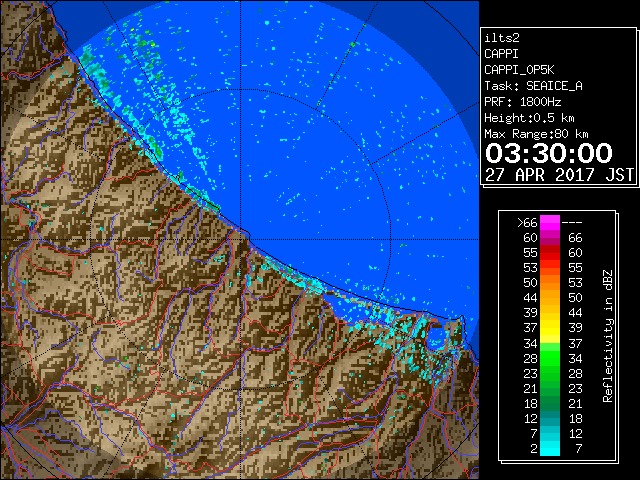Click the purple 60–66 dBZ legend swatch
The image size is (640, 480).
tap(550, 238)
